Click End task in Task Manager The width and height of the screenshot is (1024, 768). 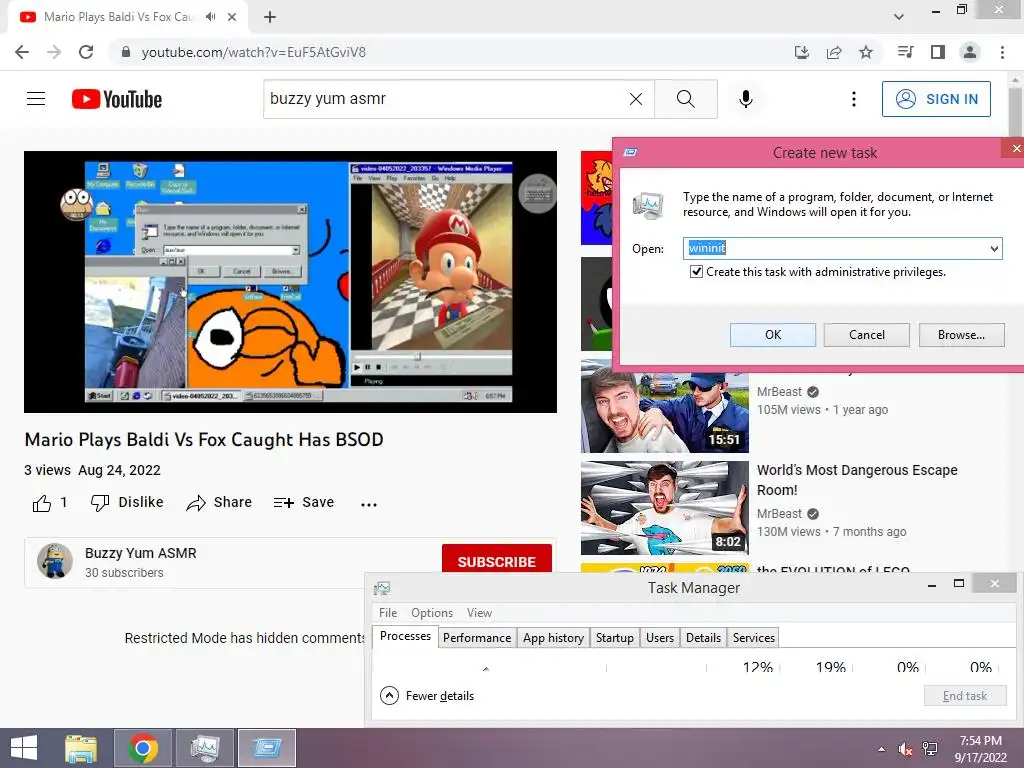(965, 696)
